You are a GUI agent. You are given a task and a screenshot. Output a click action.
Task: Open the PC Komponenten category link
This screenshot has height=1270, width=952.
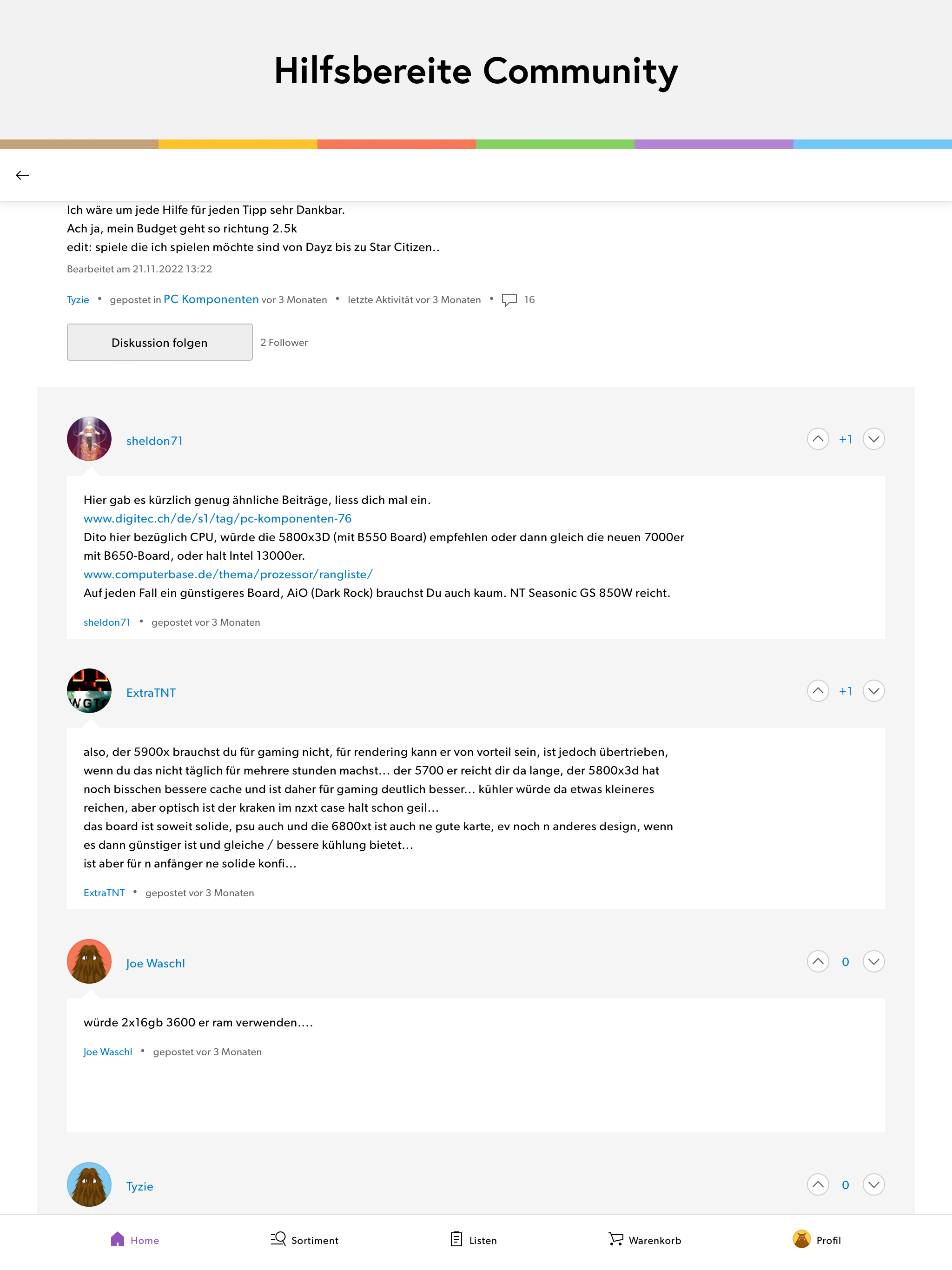point(211,299)
